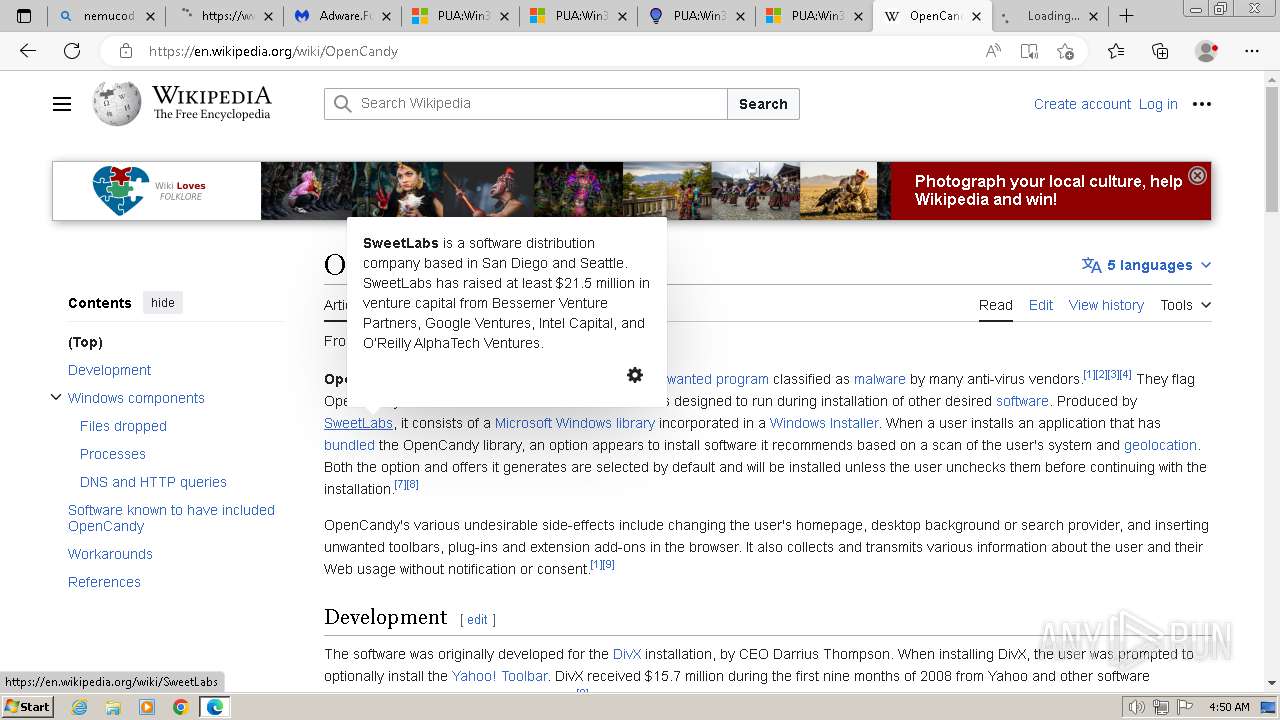Jump to DNS and HTTP queries
Viewport: 1280px width, 720px height.
tap(153, 482)
